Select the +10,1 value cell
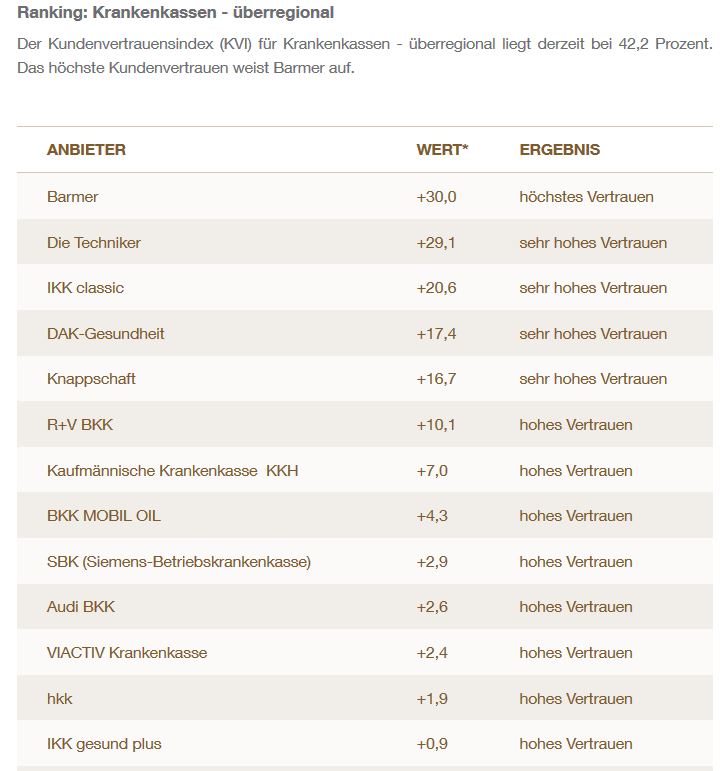This screenshot has height=771, width=727. [436, 425]
